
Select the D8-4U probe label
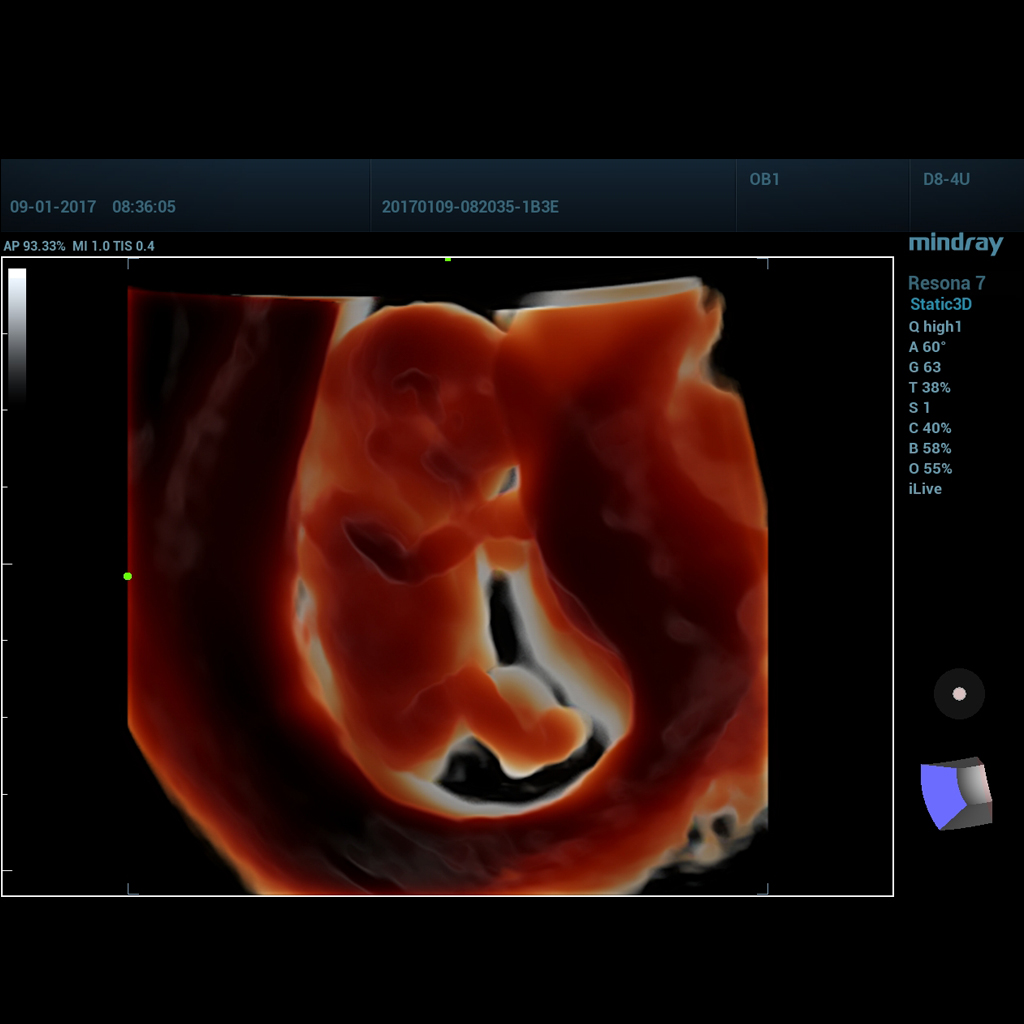(x=946, y=180)
